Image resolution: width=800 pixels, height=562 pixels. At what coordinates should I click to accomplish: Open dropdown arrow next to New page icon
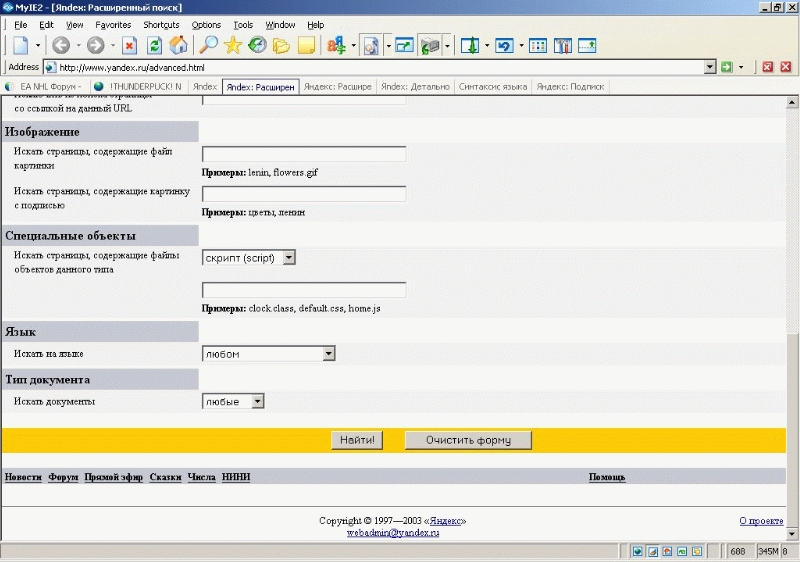[38, 45]
